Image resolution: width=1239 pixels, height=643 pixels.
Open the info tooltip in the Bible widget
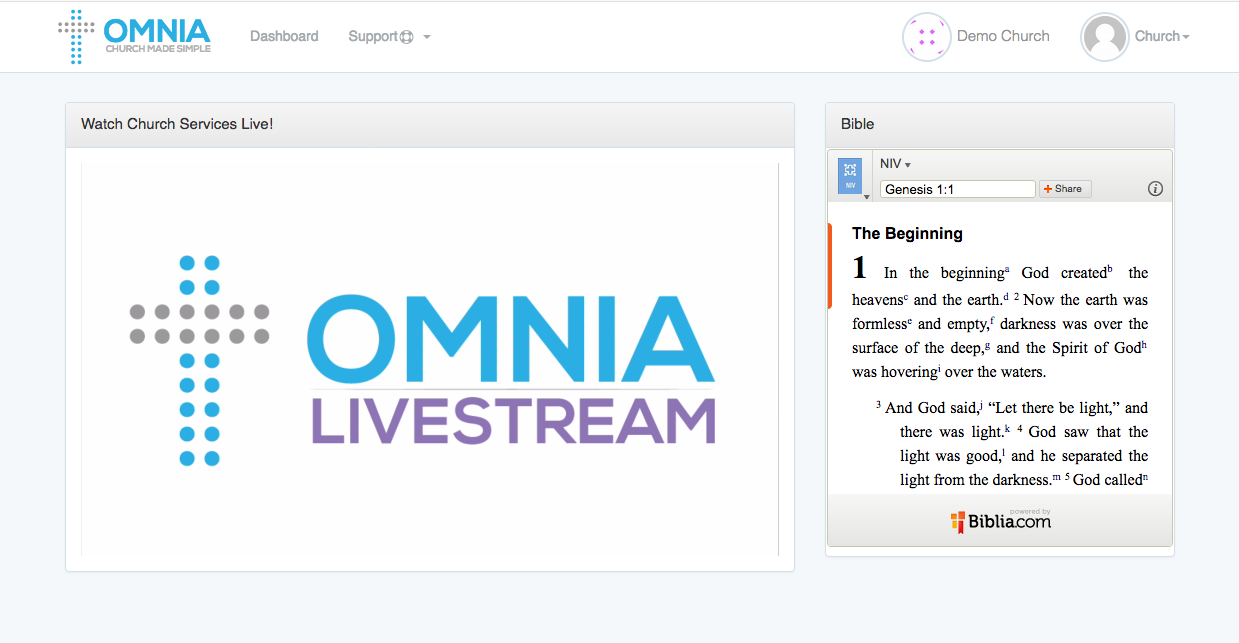(x=1155, y=188)
